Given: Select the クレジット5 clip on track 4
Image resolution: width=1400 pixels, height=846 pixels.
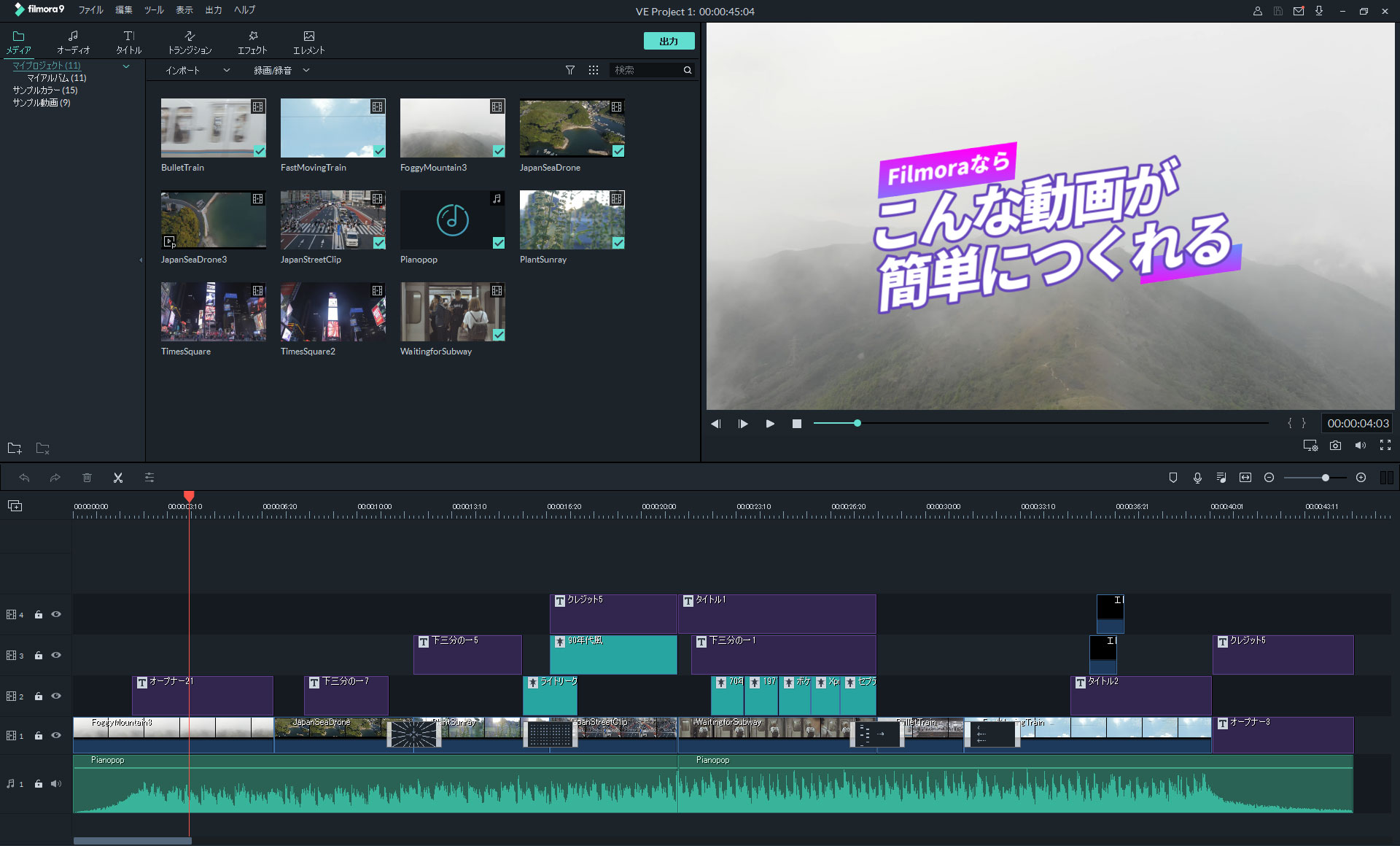Looking at the screenshot, I should (x=613, y=614).
